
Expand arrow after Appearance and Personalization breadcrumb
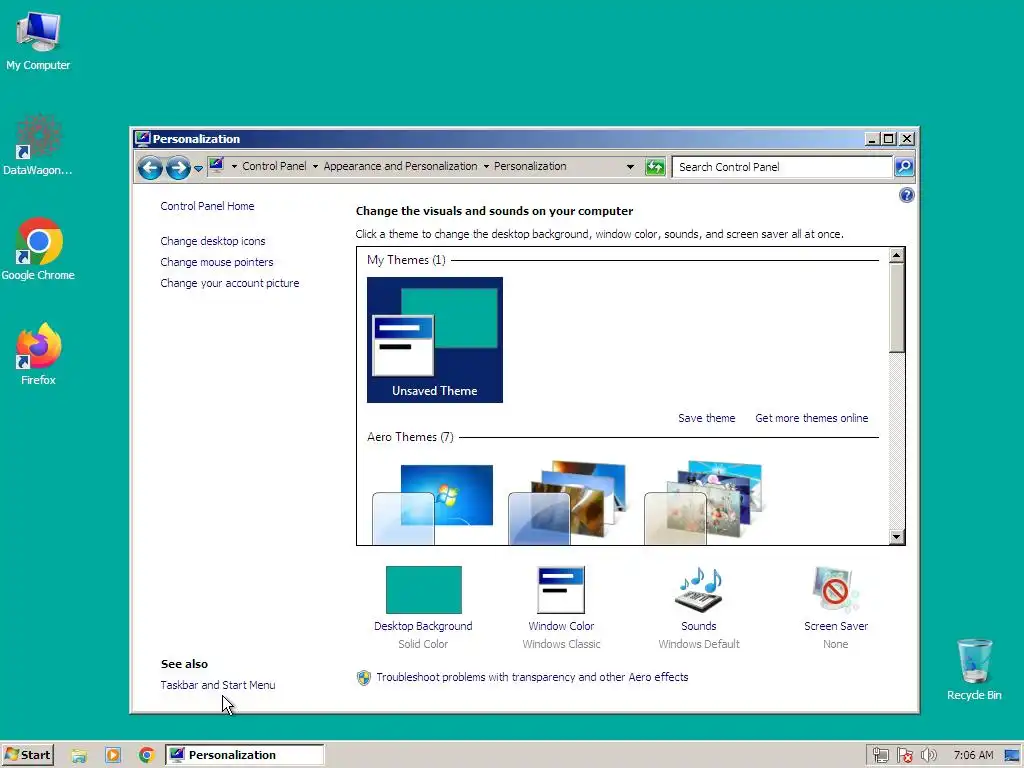tap(486, 167)
